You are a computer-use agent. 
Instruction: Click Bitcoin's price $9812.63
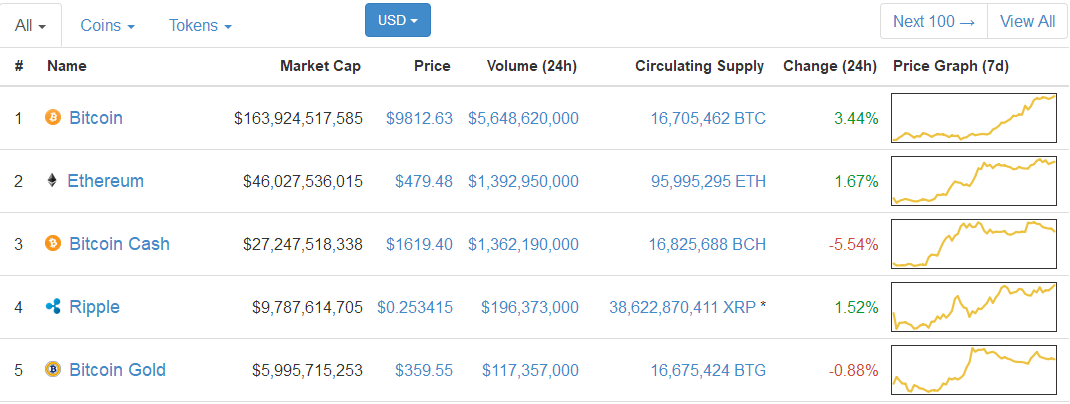pos(419,118)
